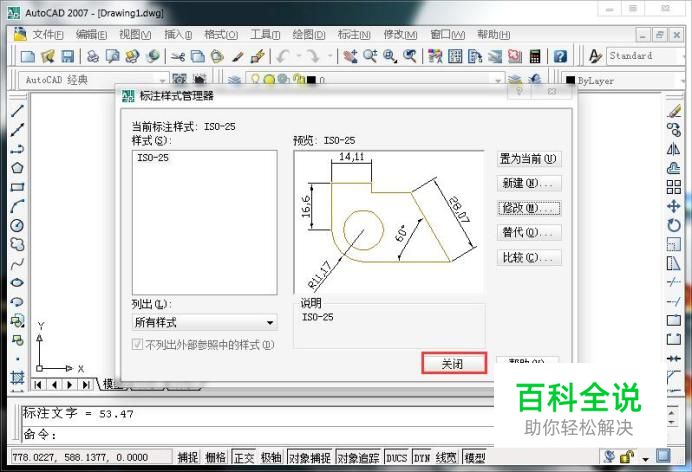Select the Circle drawing tool
Screen dimensions: 692x472
tap(17, 225)
